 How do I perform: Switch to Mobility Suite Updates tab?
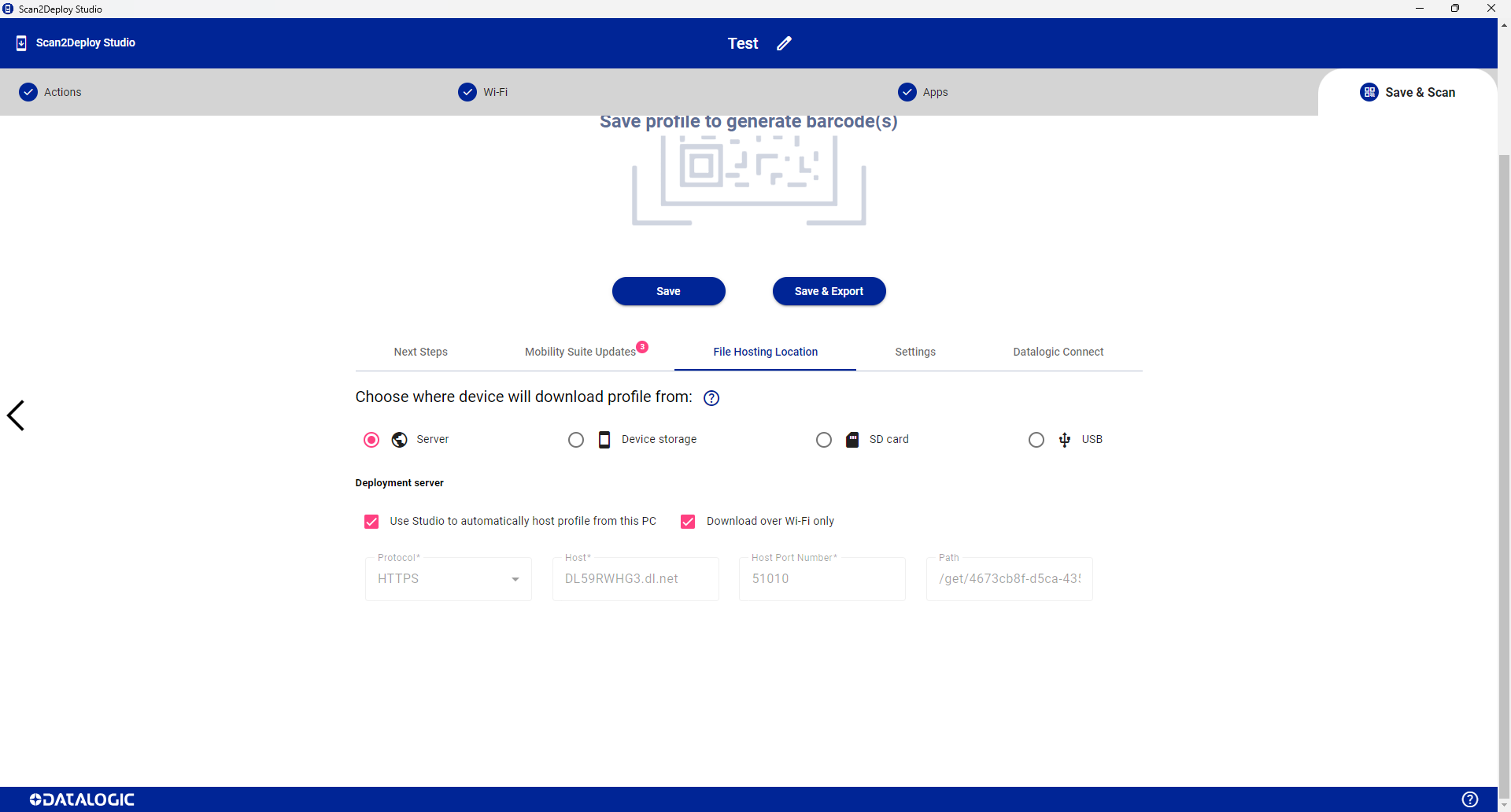pyautogui.click(x=580, y=352)
